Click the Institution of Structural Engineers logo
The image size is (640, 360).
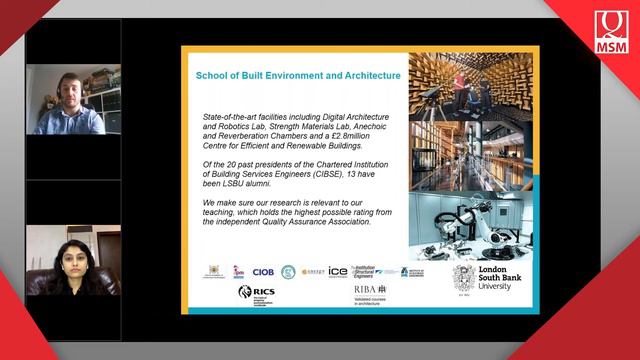coord(362,272)
